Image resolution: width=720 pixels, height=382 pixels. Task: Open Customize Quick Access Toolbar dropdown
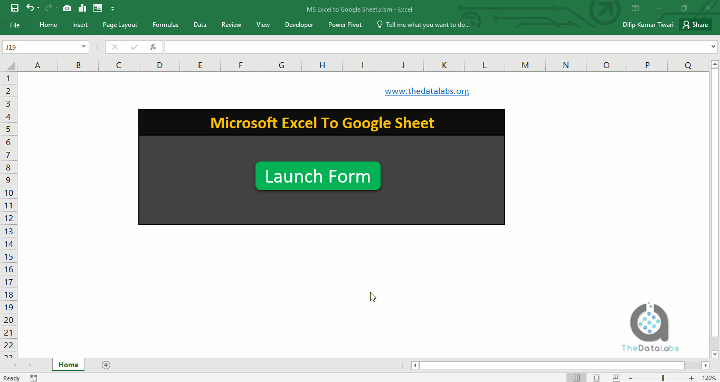[112, 8]
